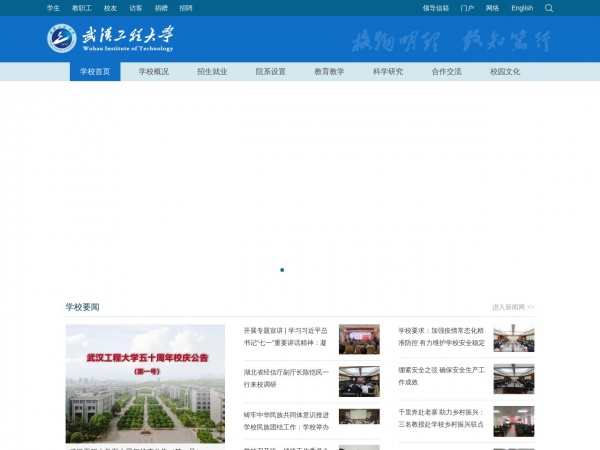The image size is (600, 450).
Task: Click 进入新闻网 more link
Action: tap(513, 307)
